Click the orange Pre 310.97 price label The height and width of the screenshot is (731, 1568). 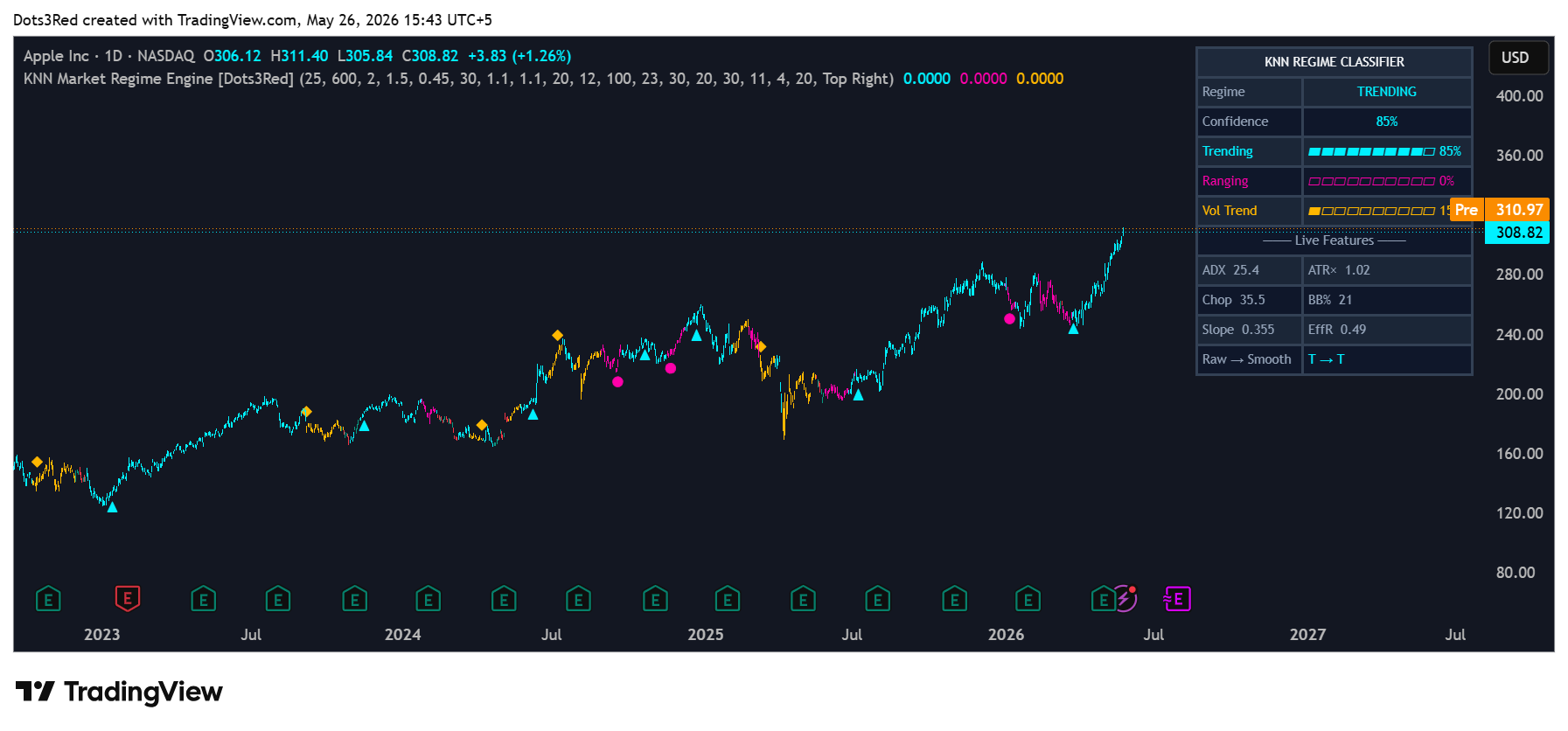click(x=1499, y=210)
